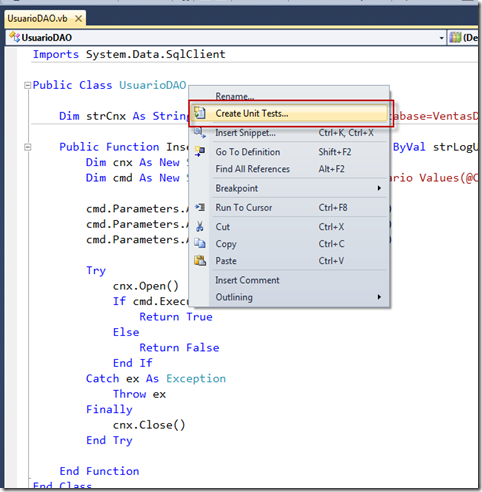Click the Run To Cursor icon
The width and height of the screenshot is (482, 492).
pyautogui.click(x=200, y=207)
